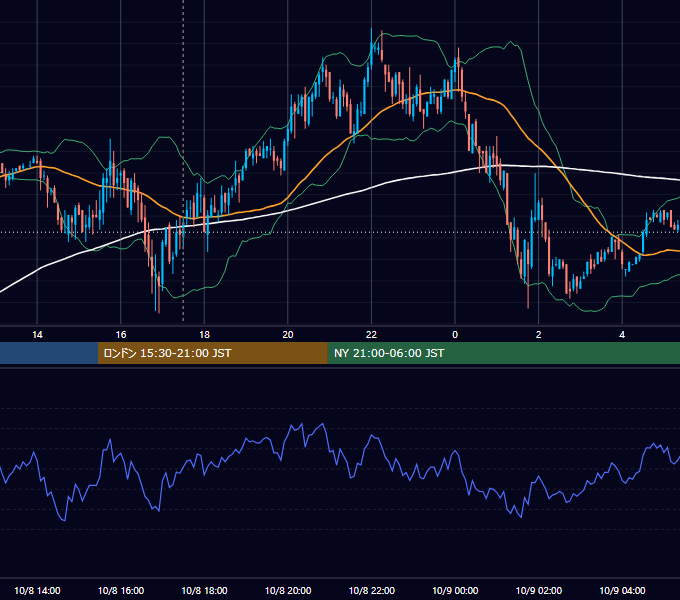Viewport: 680px width, 600px height.
Task: Click the 20 hour label on price chart axis
Action: click(x=288, y=335)
